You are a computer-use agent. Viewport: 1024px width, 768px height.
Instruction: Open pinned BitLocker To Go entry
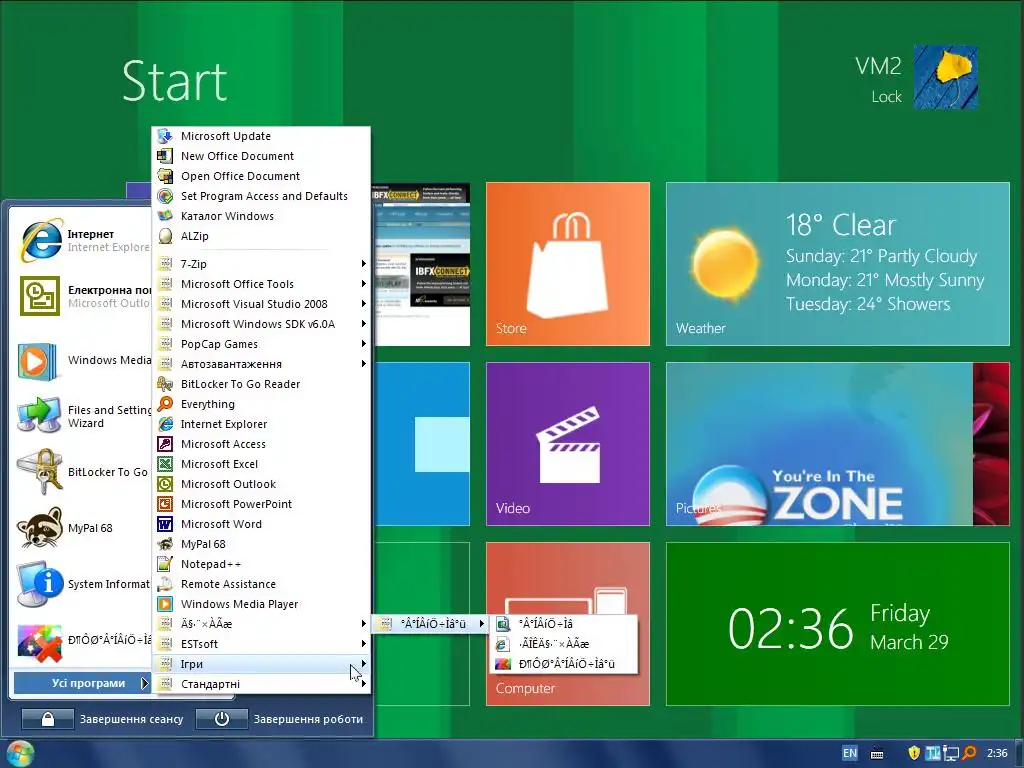click(x=82, y=472)
